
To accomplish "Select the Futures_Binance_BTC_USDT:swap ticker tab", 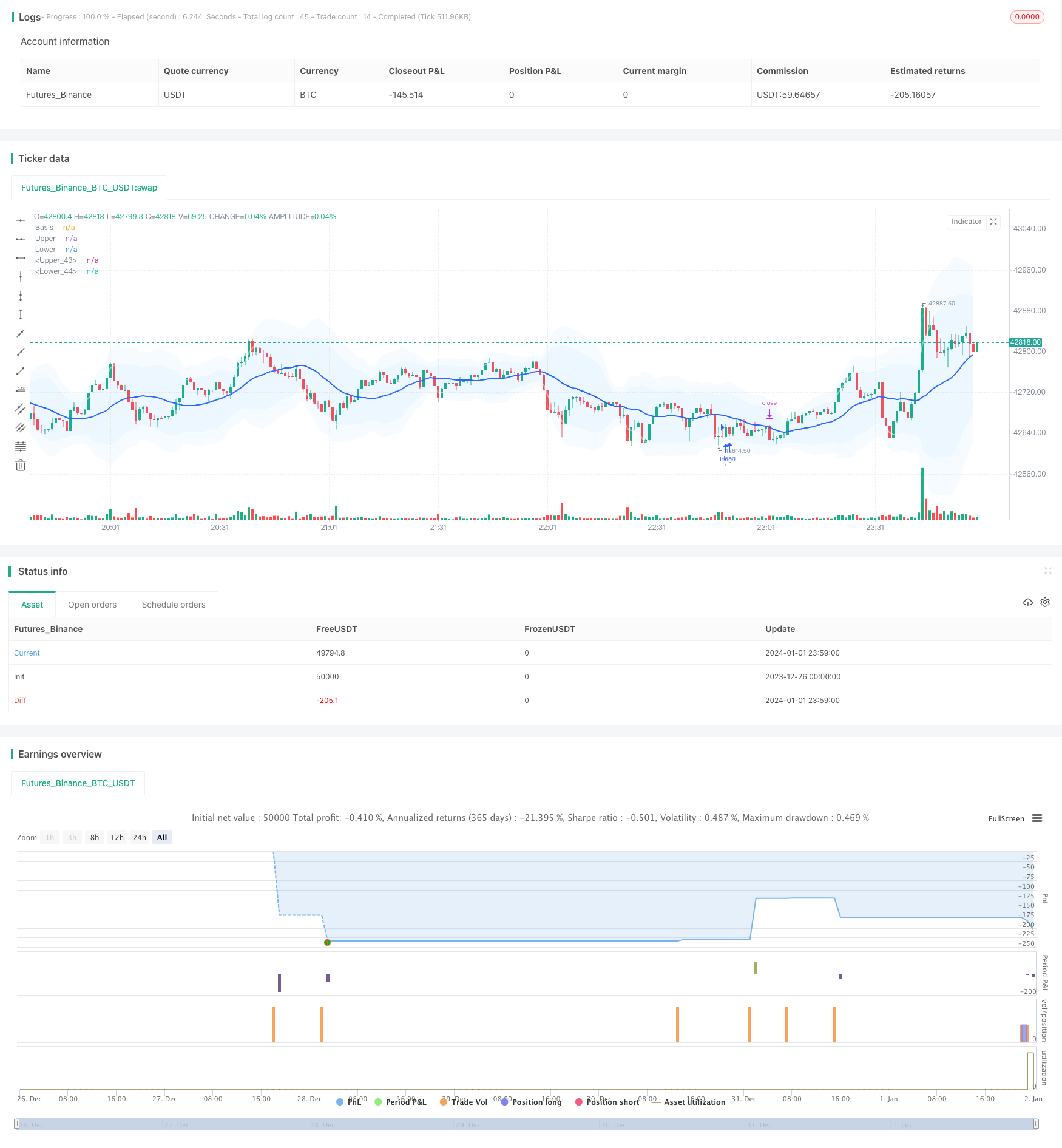I will (x=89, y=188).
